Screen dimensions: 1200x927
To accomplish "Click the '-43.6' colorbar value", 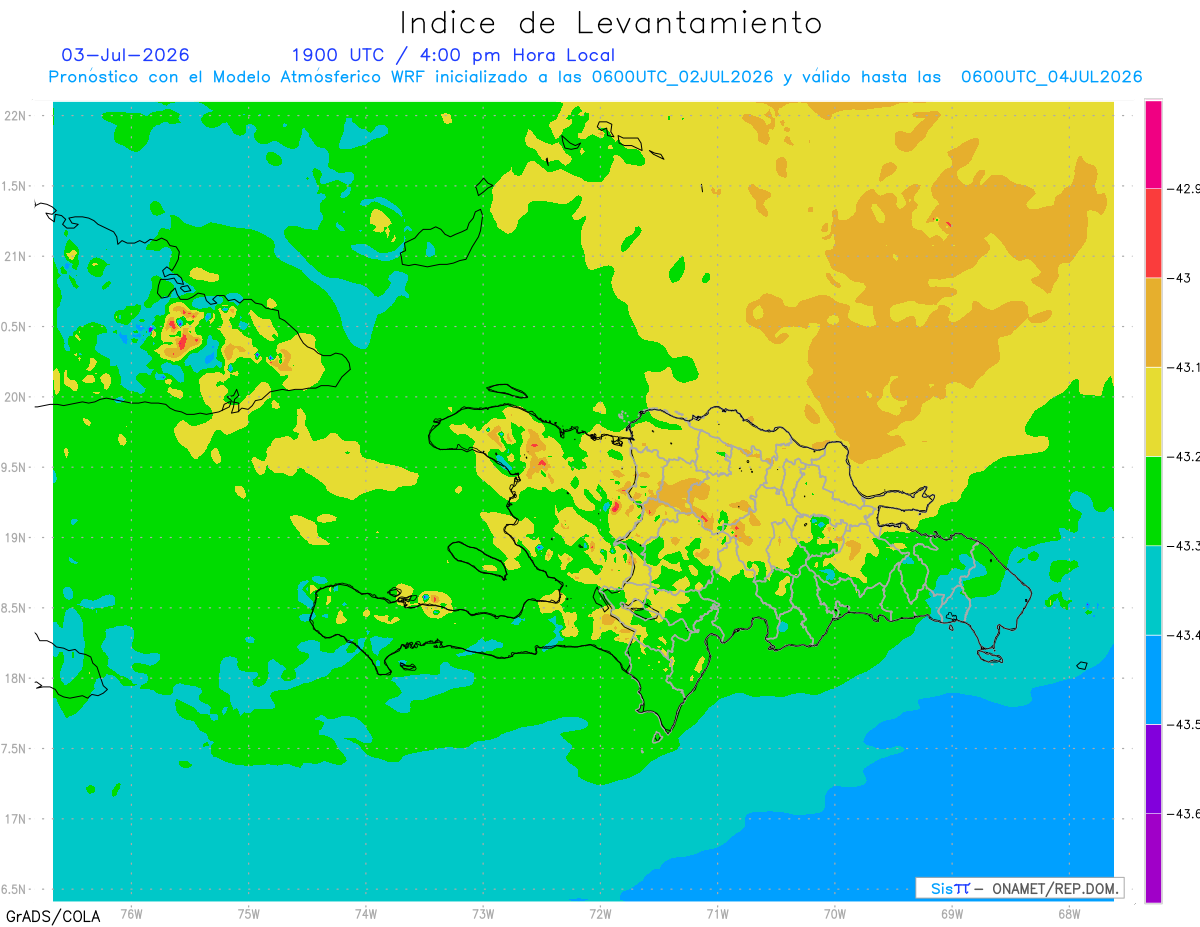I will [1184, 813].
